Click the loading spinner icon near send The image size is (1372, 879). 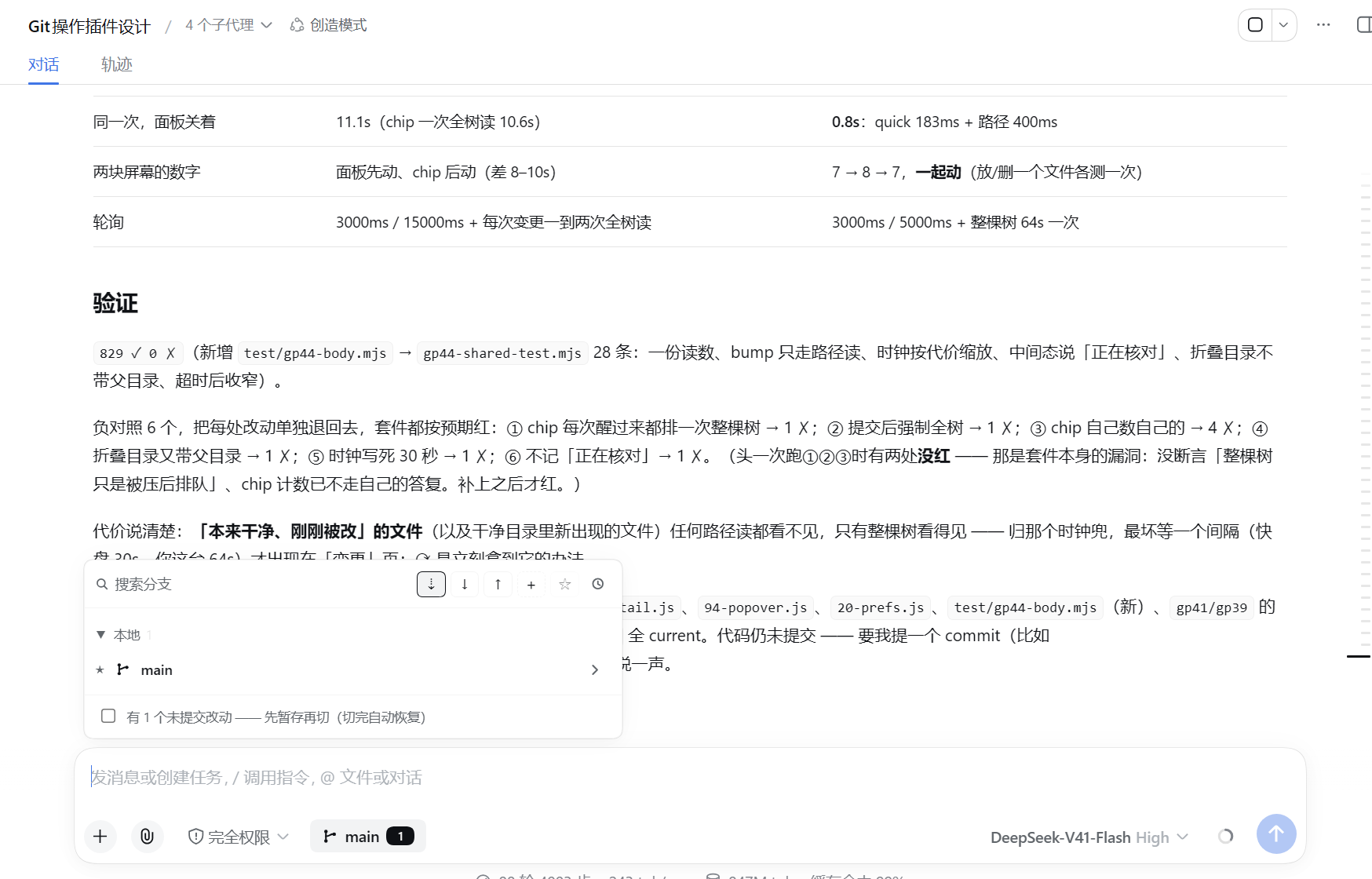point(1225,837)
